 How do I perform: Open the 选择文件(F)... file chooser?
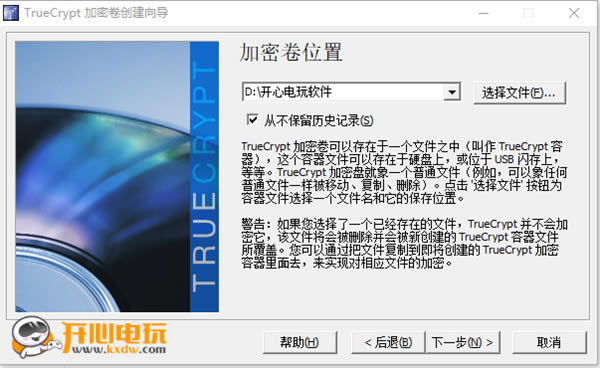(x=519, y=93)
